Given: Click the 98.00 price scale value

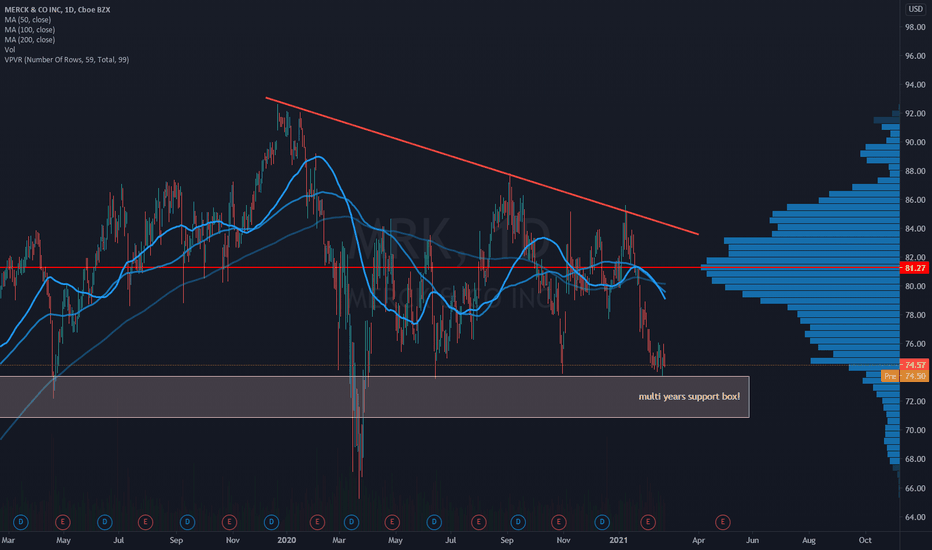Looking at the screenshot, I should click(915, 27).
